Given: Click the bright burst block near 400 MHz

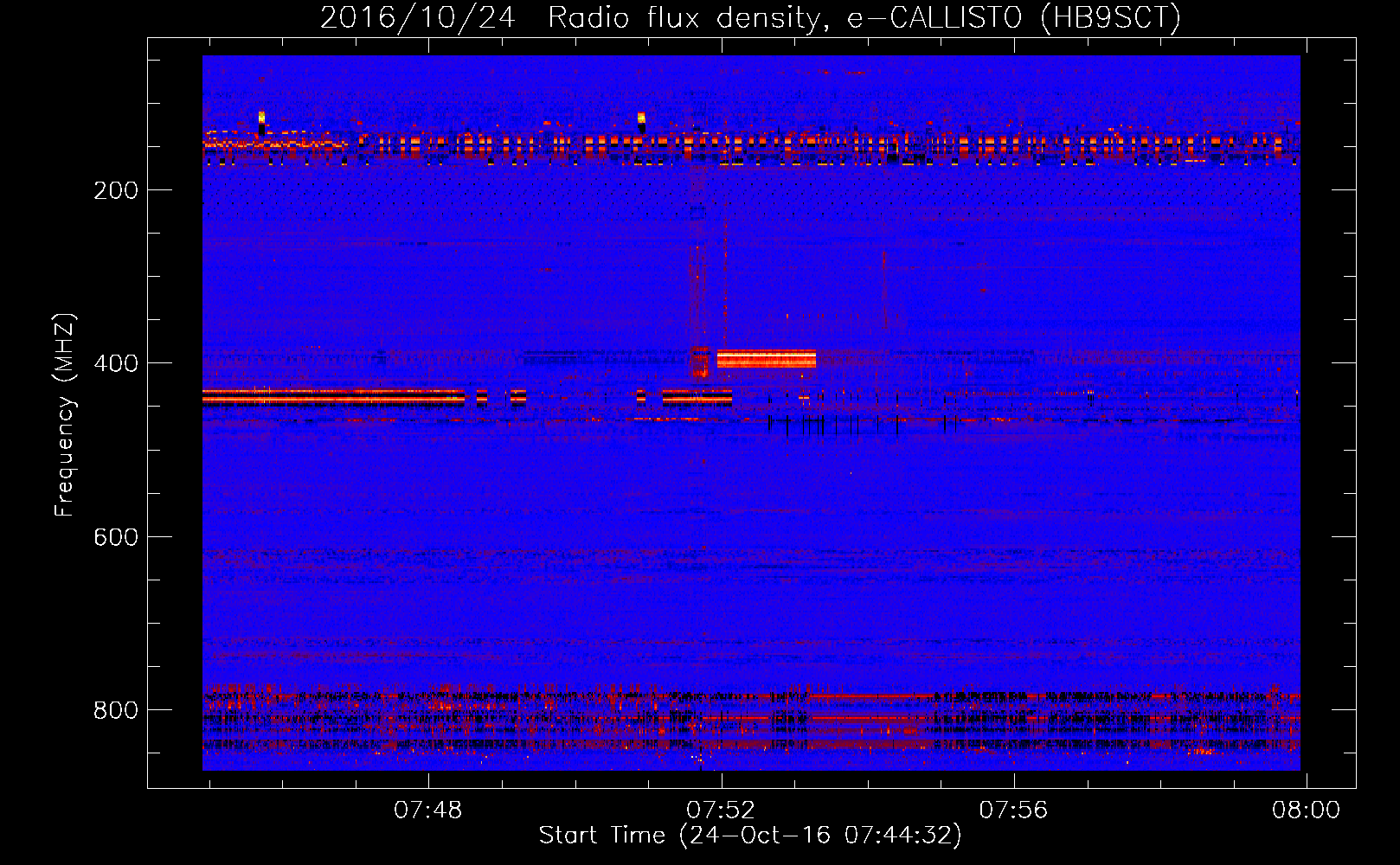Looking at the screenshot, I should (x=767, y=358).
